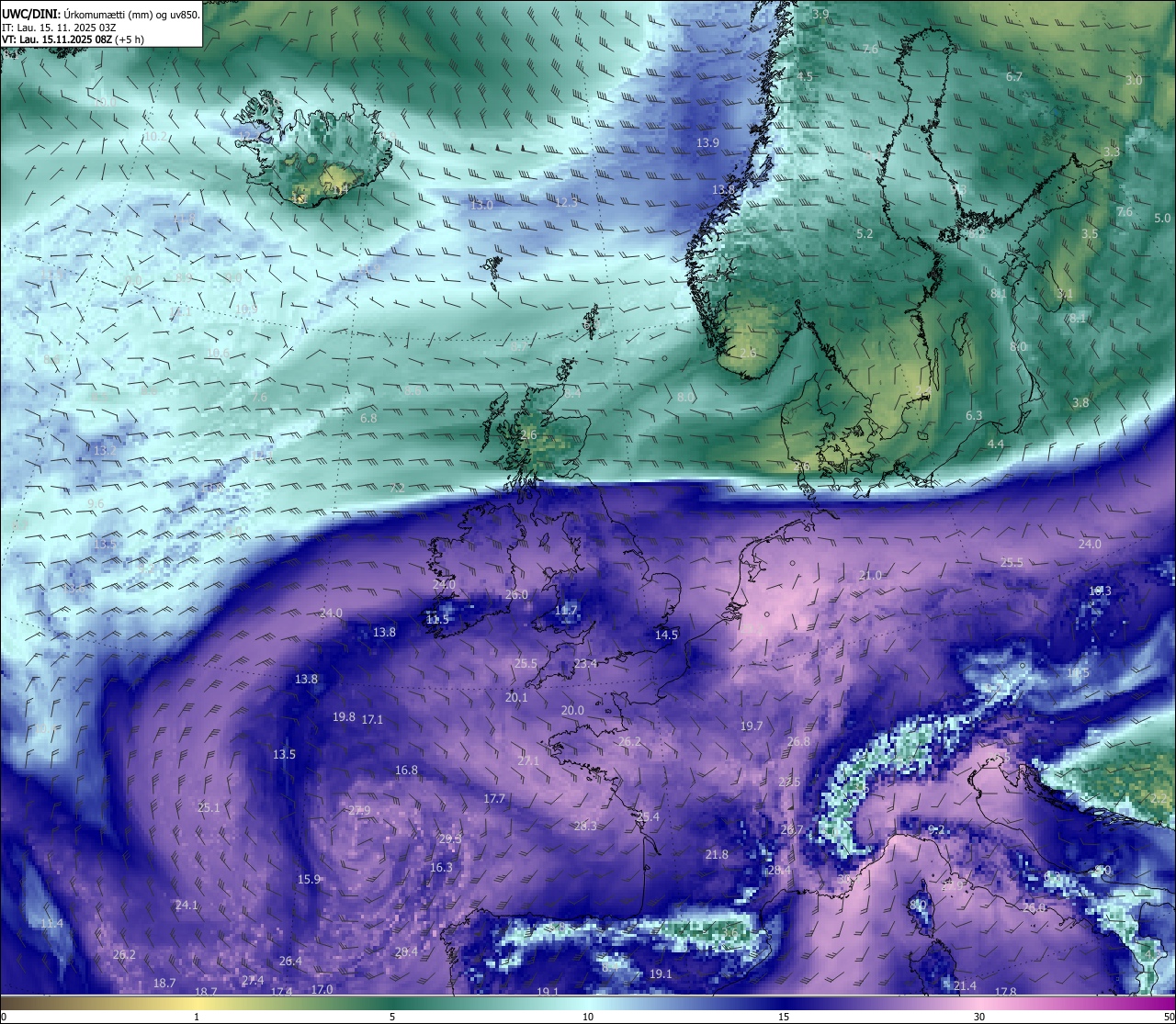Click the 17.0 value near bottom
The height and width of the screenshot is (1024, 1176).
322,989
